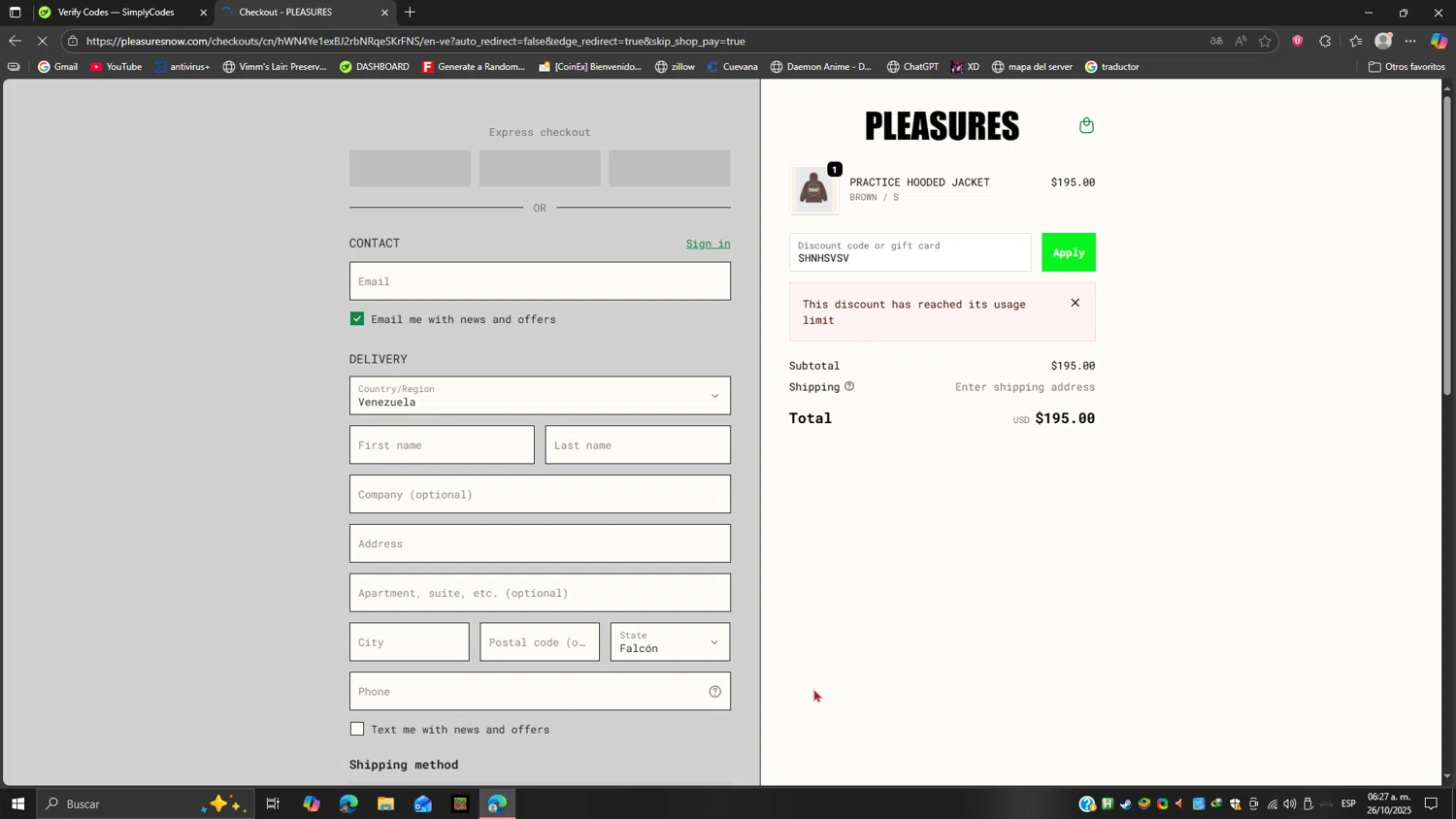This screenshot has width=1456, height=819.
Task: Open the browser profile avatar
Action: (1383, 41)
